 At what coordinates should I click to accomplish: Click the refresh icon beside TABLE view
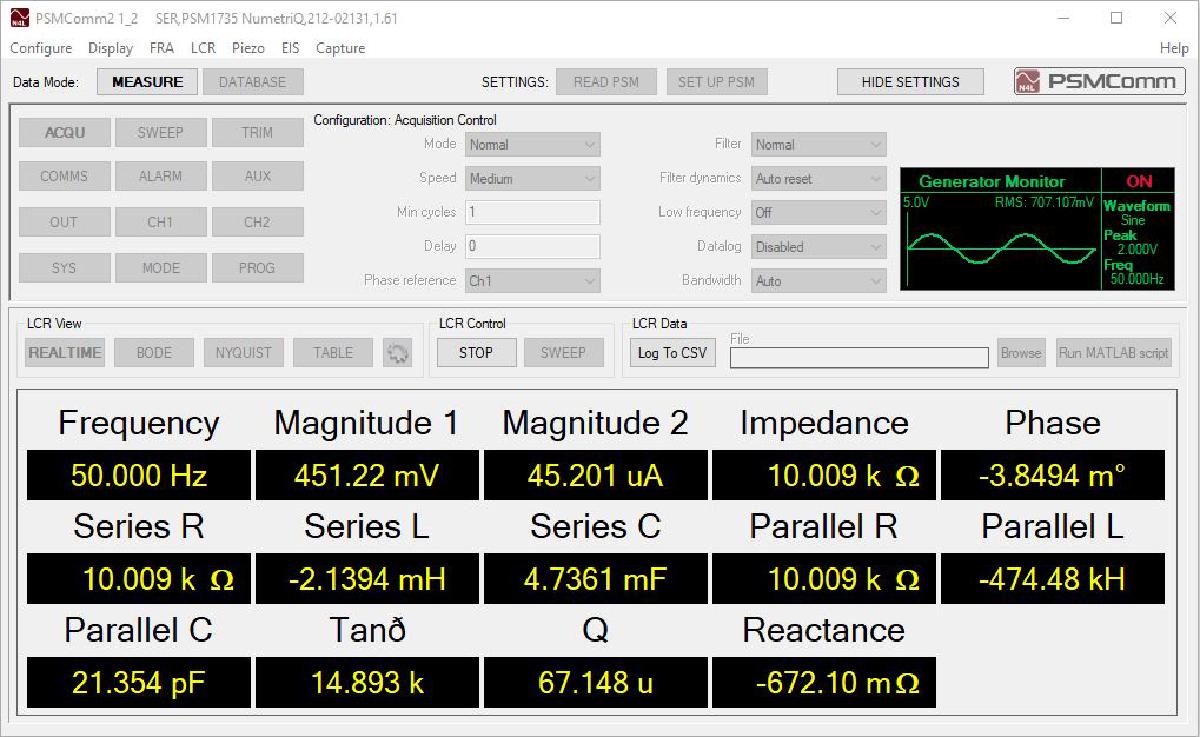(397, 352)
